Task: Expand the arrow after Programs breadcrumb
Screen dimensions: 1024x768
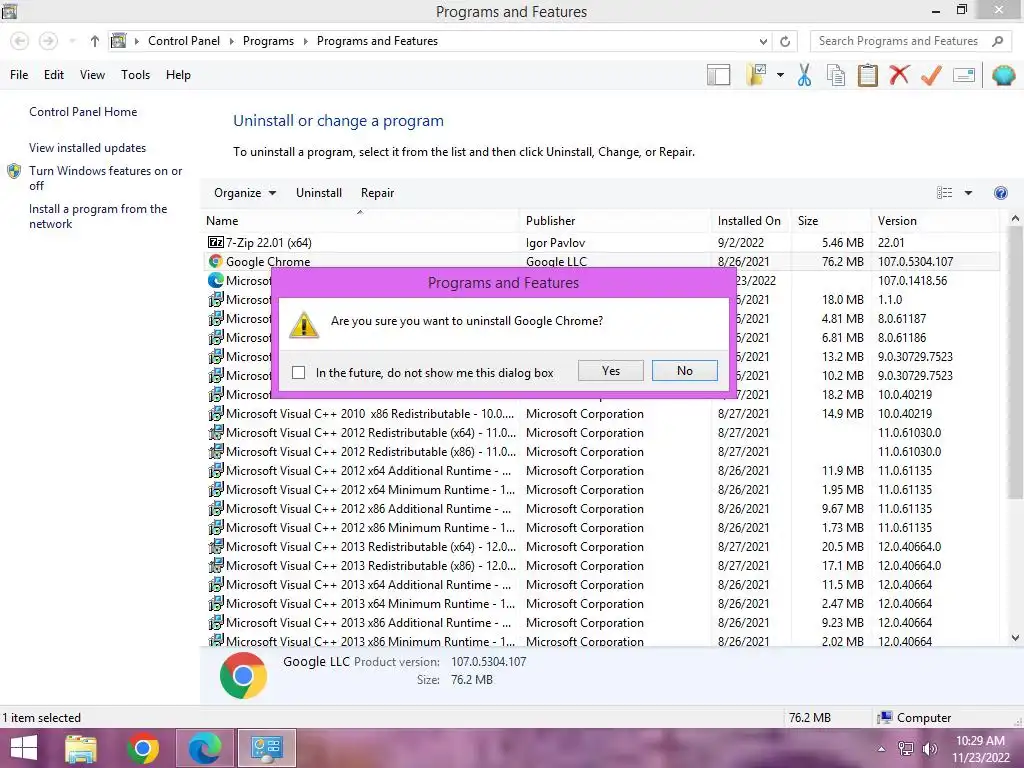Action: 305,41
